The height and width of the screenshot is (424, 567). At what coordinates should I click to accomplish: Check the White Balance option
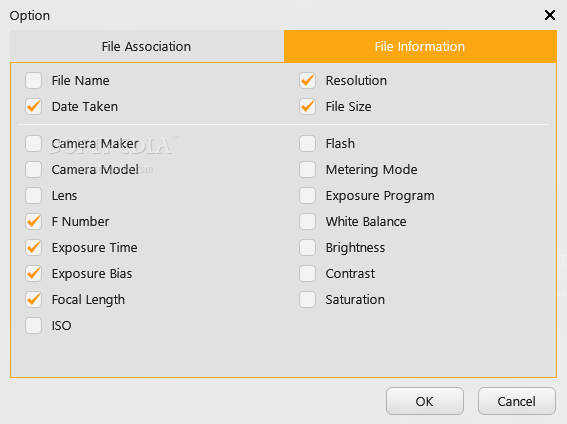307,222
